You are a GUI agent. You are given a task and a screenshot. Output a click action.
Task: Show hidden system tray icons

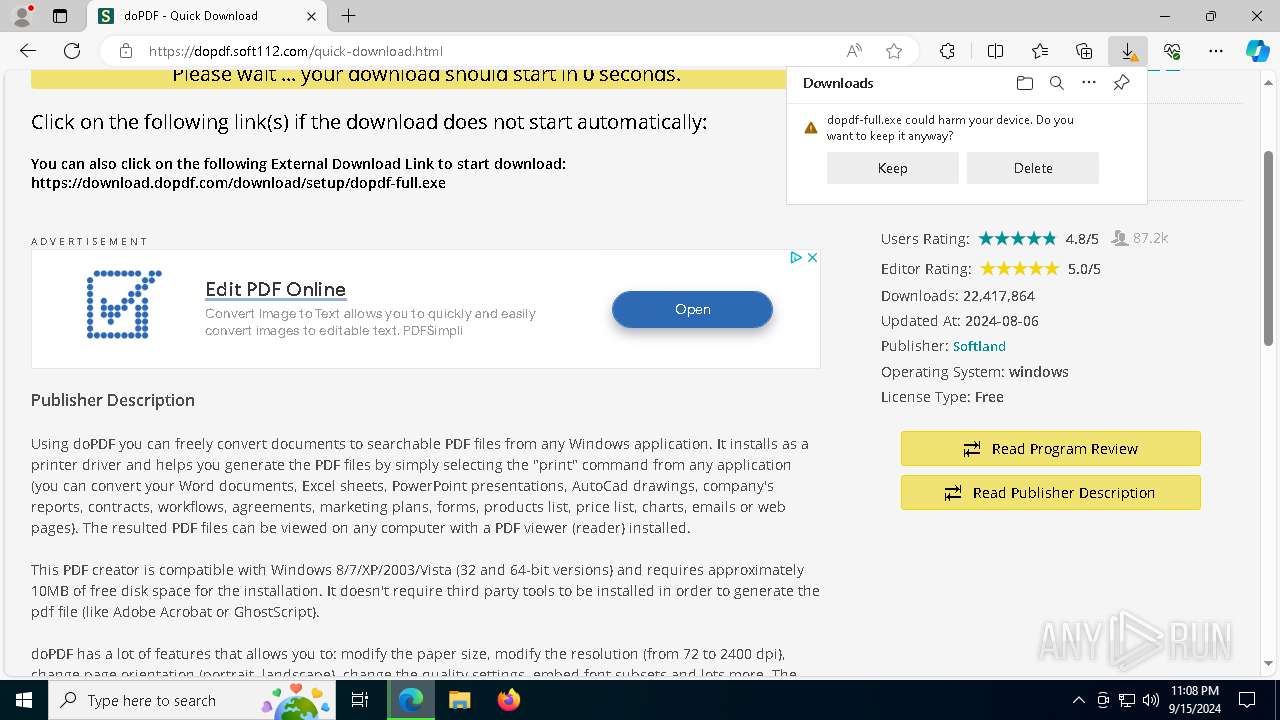[1078, 700]
